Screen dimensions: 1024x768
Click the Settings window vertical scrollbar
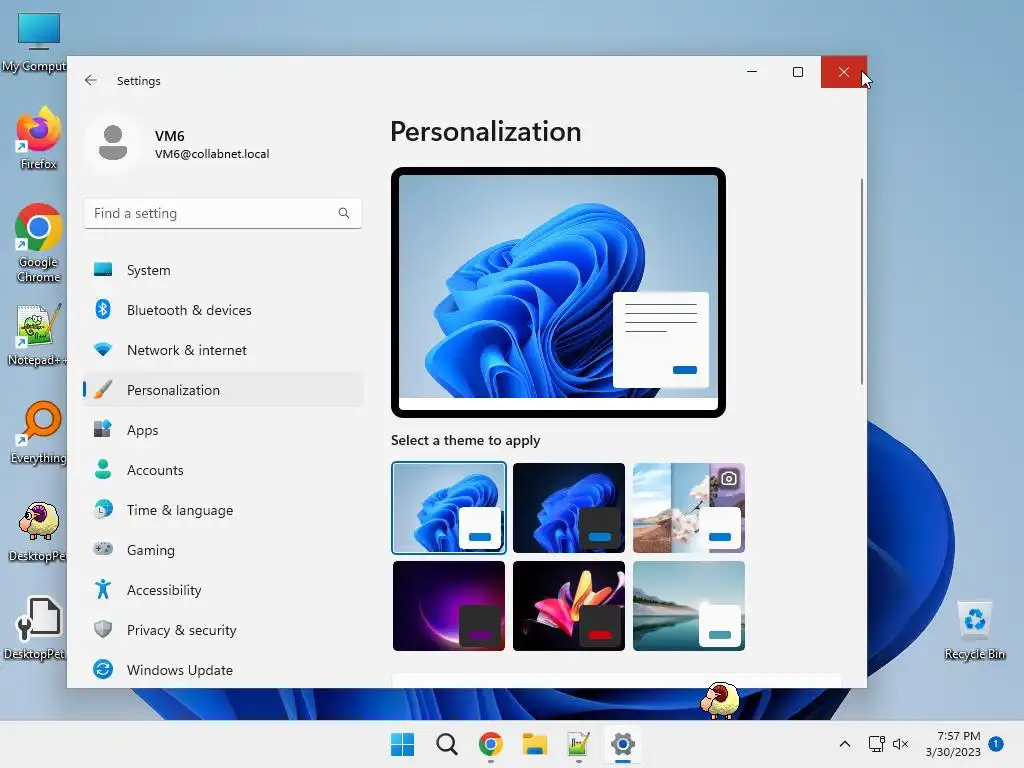tap(862, 281)
